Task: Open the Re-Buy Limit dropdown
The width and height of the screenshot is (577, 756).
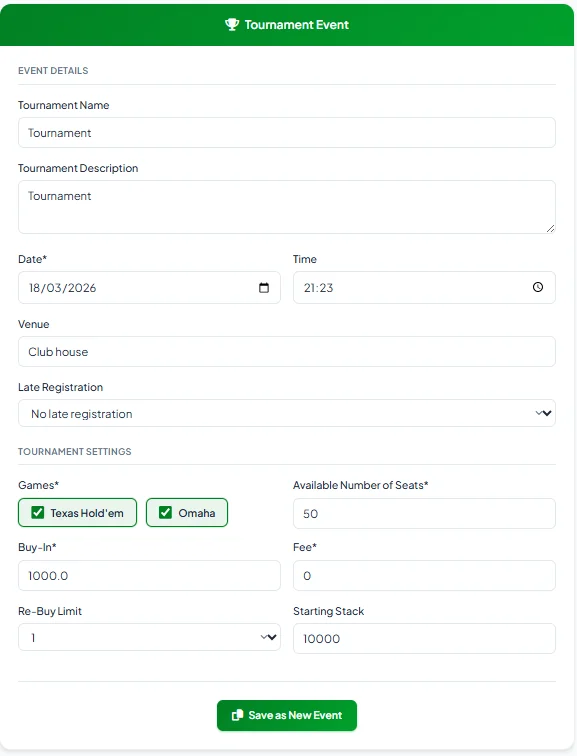Action: pos(149,637)
